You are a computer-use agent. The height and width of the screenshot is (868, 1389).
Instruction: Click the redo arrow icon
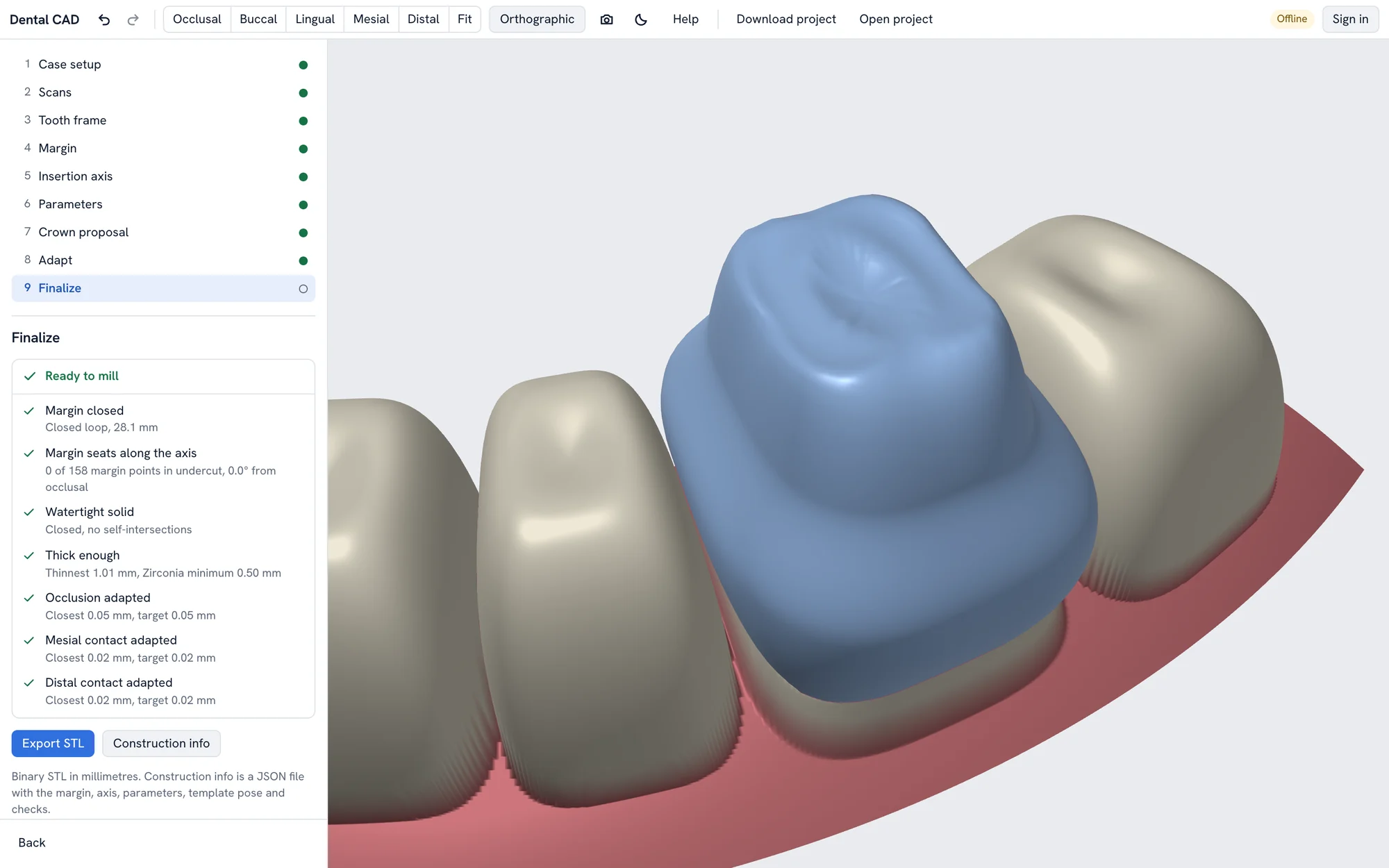click(x=133, y=19)
